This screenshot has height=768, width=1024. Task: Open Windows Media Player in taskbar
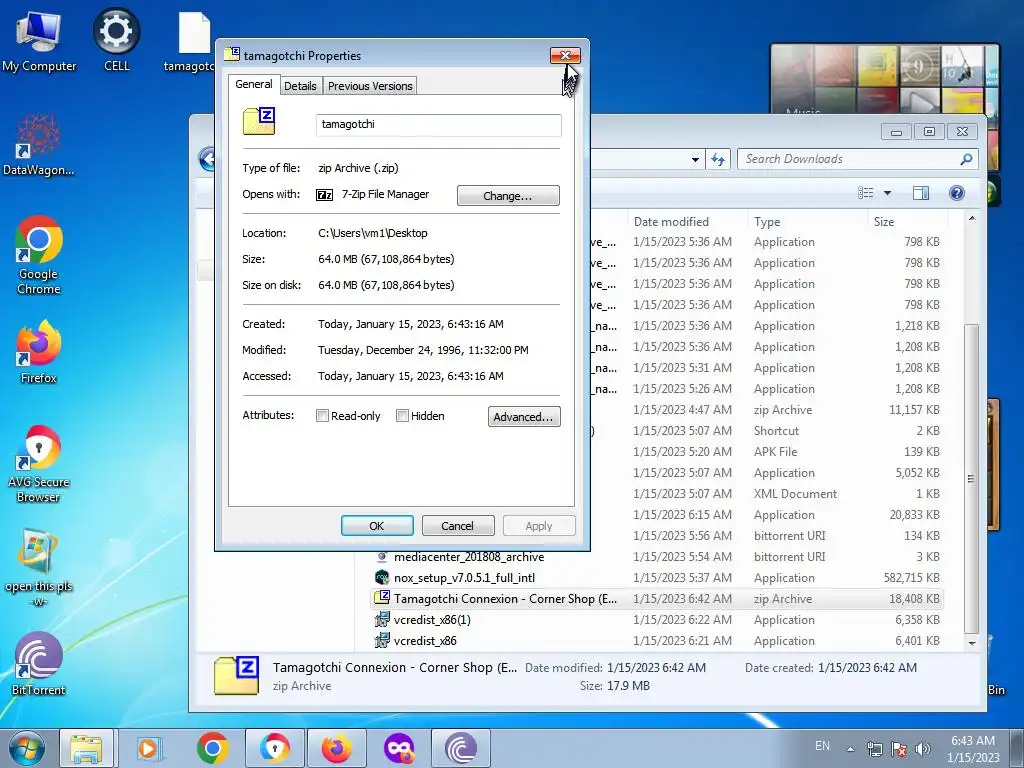tap(150, 748)
